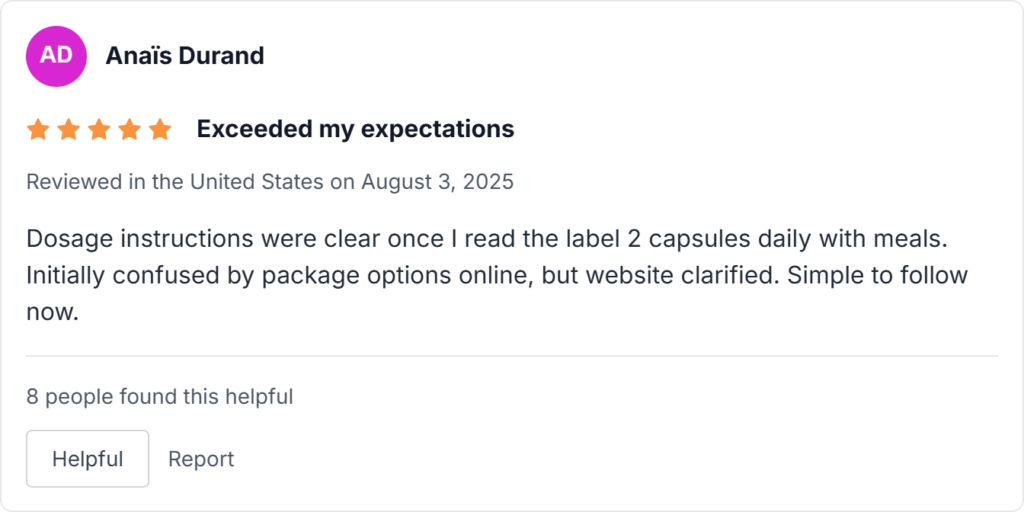1024x512 pixels.
Task: Click the "Reviewed in the" text
Action: coord(105,182)
